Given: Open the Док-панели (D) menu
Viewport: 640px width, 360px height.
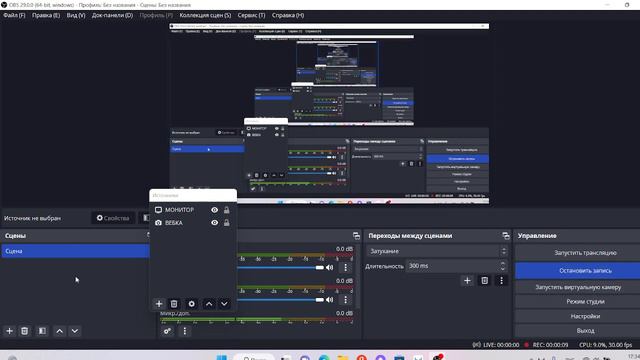Looking at the screenshot, I should pos(112,15).
